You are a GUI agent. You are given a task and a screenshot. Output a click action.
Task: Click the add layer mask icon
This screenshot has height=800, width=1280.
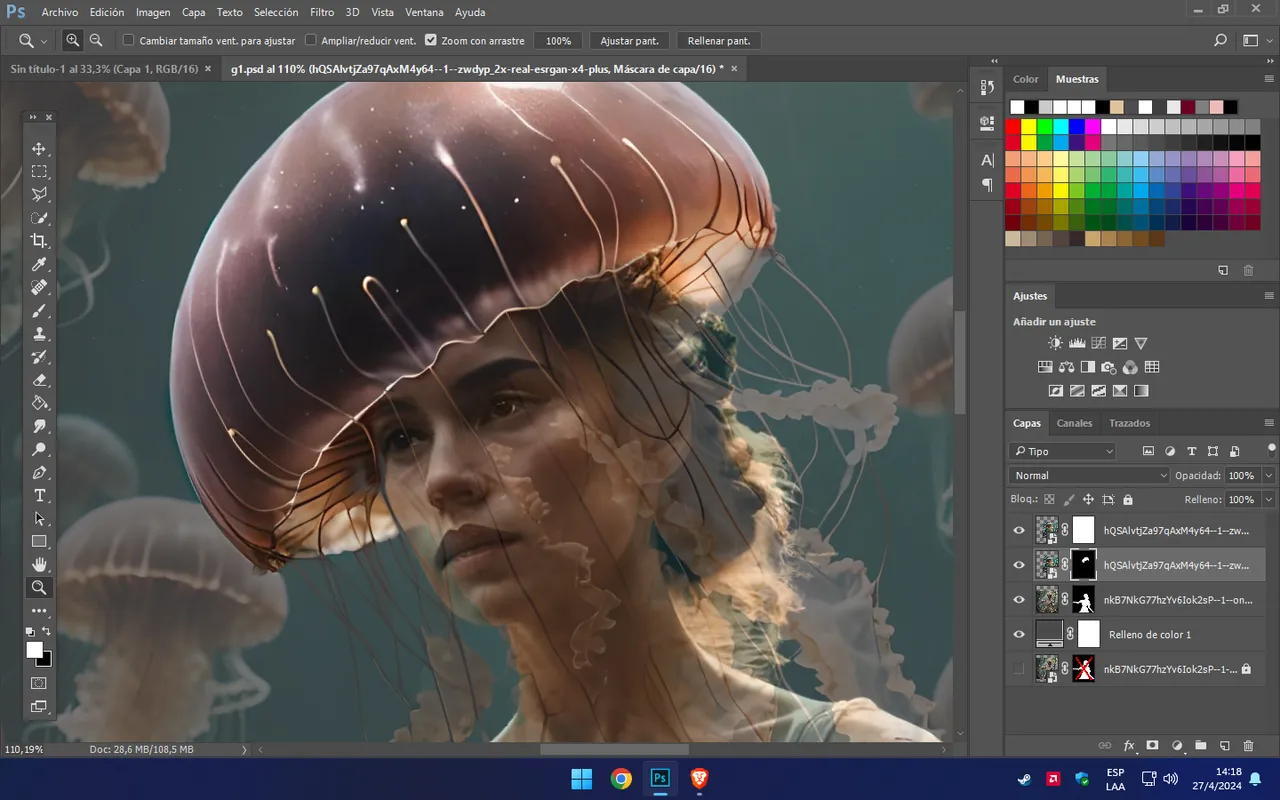1153,746
